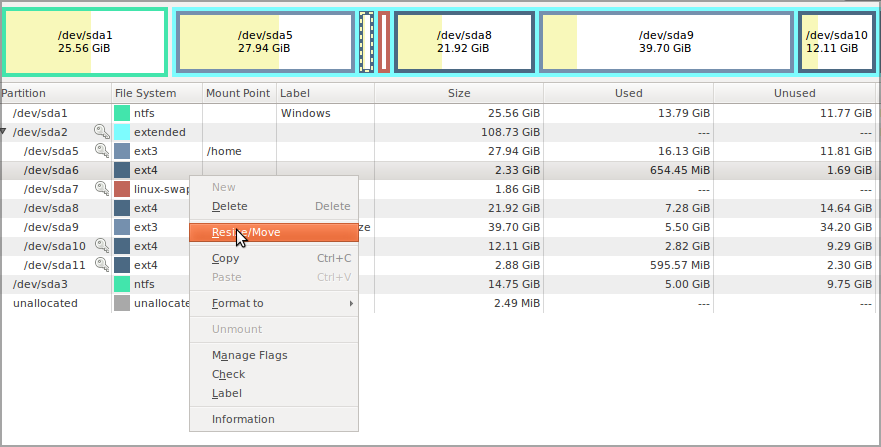The height and width of the screenshot is (447, 881).
Task: Click the green ntfs color square for /dev/sda1
Action: click(122, 113)
